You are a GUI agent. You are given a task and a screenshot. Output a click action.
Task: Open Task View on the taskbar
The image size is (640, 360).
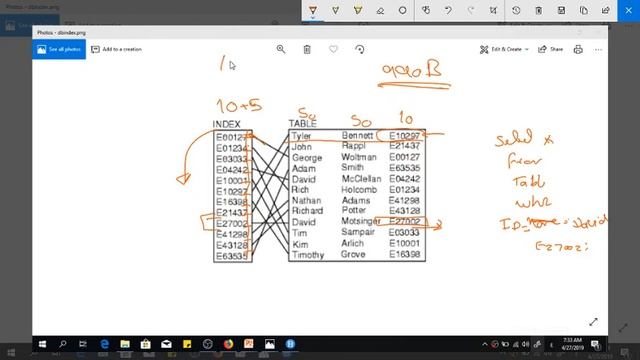pyautogui.click(x=83, y=344)
